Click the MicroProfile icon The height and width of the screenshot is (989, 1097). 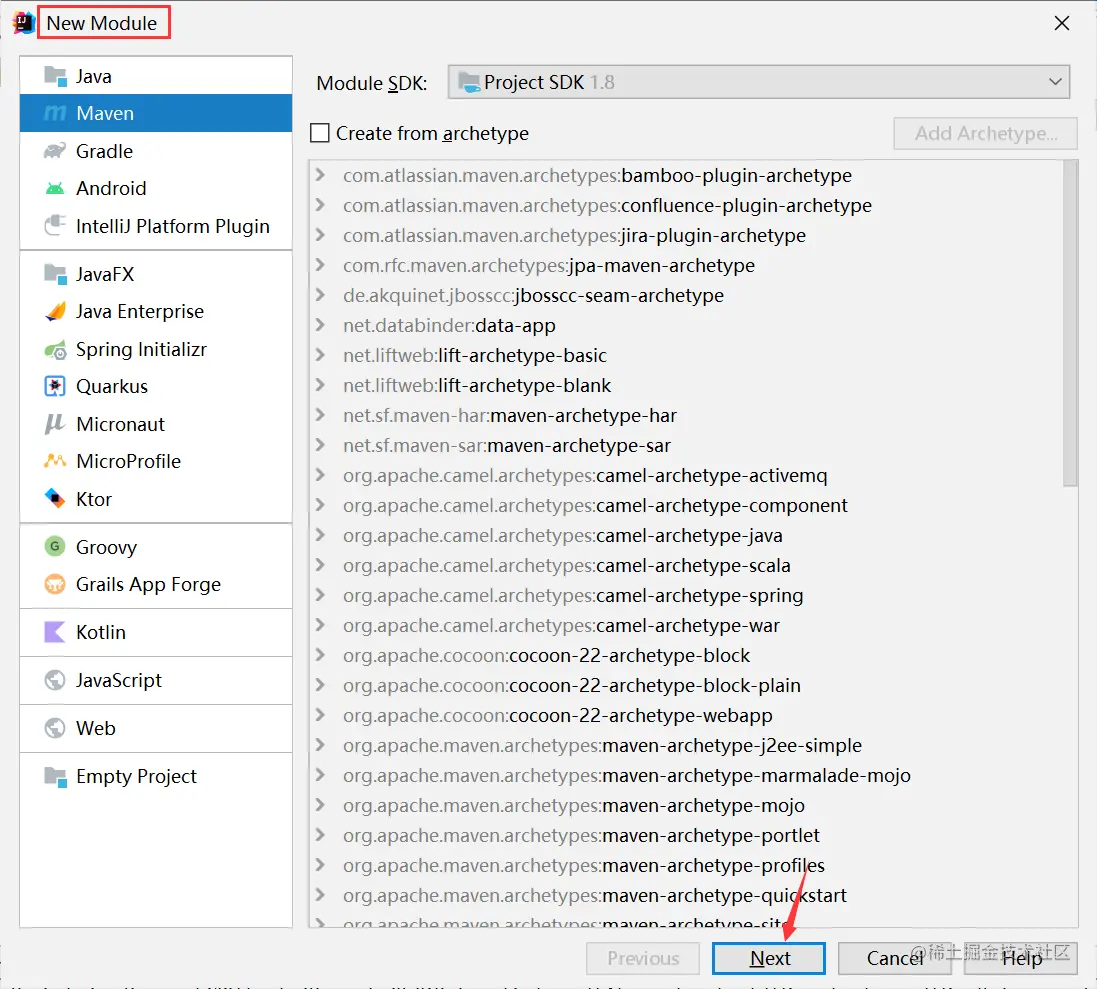pos(55,460)
